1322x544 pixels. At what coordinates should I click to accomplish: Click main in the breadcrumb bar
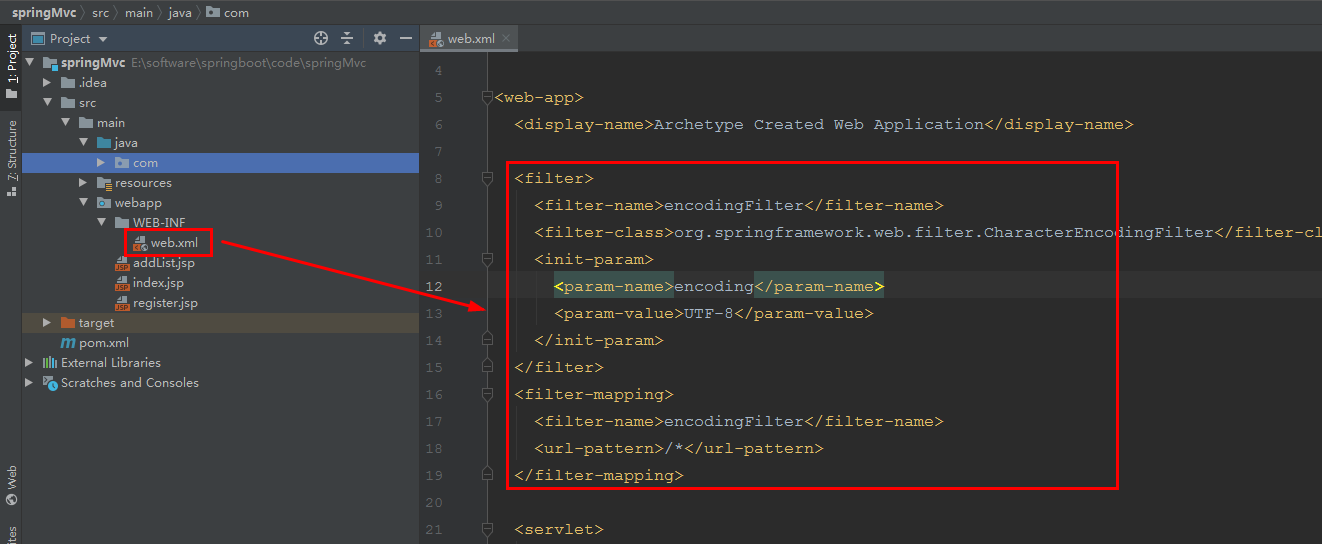point(139,13)
